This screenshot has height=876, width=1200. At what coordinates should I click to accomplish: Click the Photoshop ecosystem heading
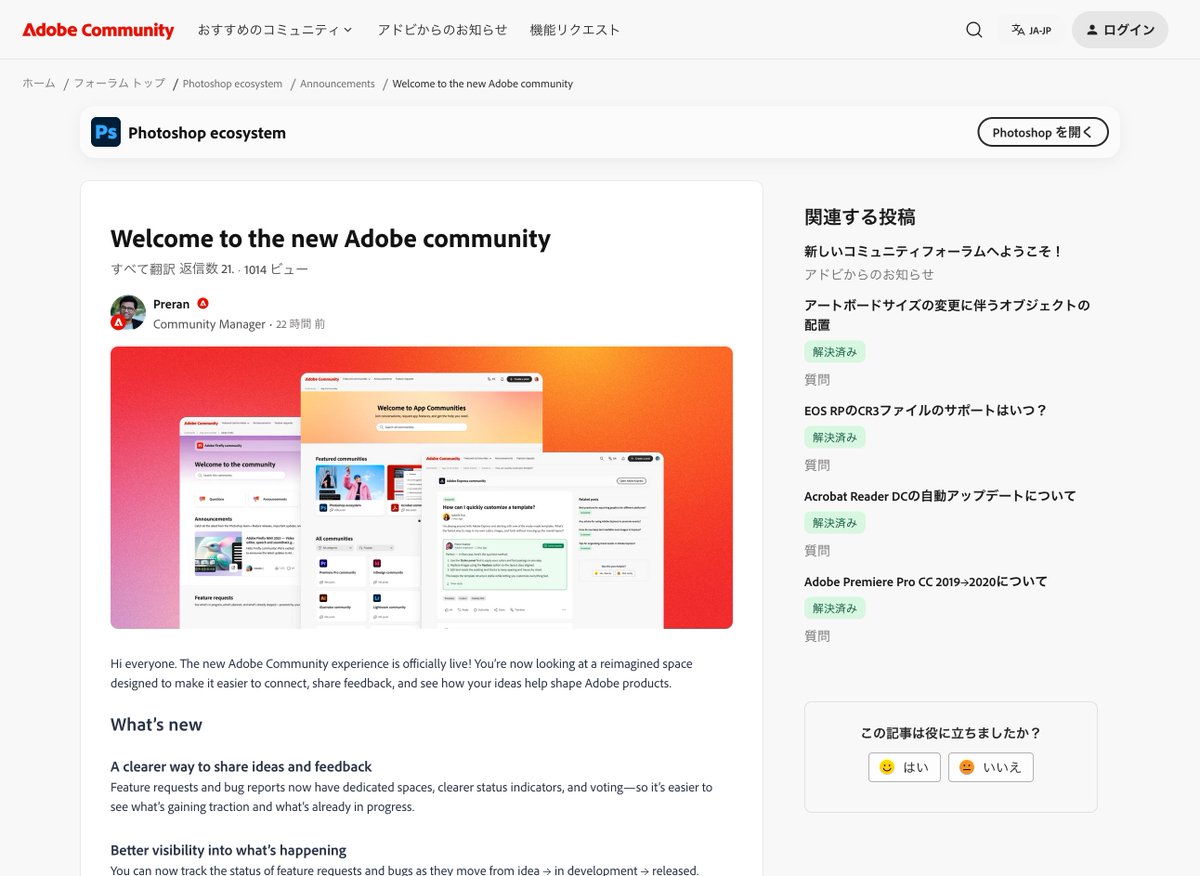(x=207, y=133)
